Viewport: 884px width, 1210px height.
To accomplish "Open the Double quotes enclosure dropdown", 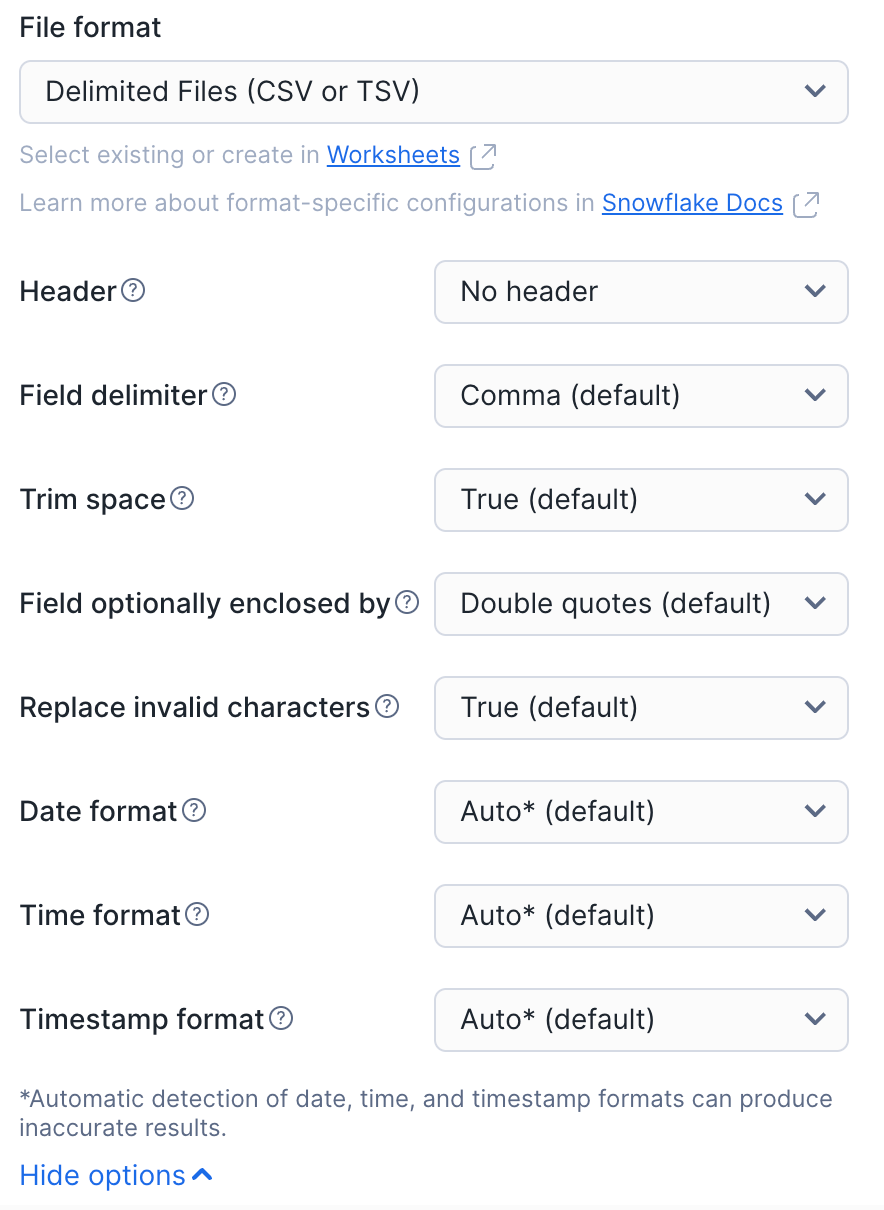I will (x=641, y=604).
